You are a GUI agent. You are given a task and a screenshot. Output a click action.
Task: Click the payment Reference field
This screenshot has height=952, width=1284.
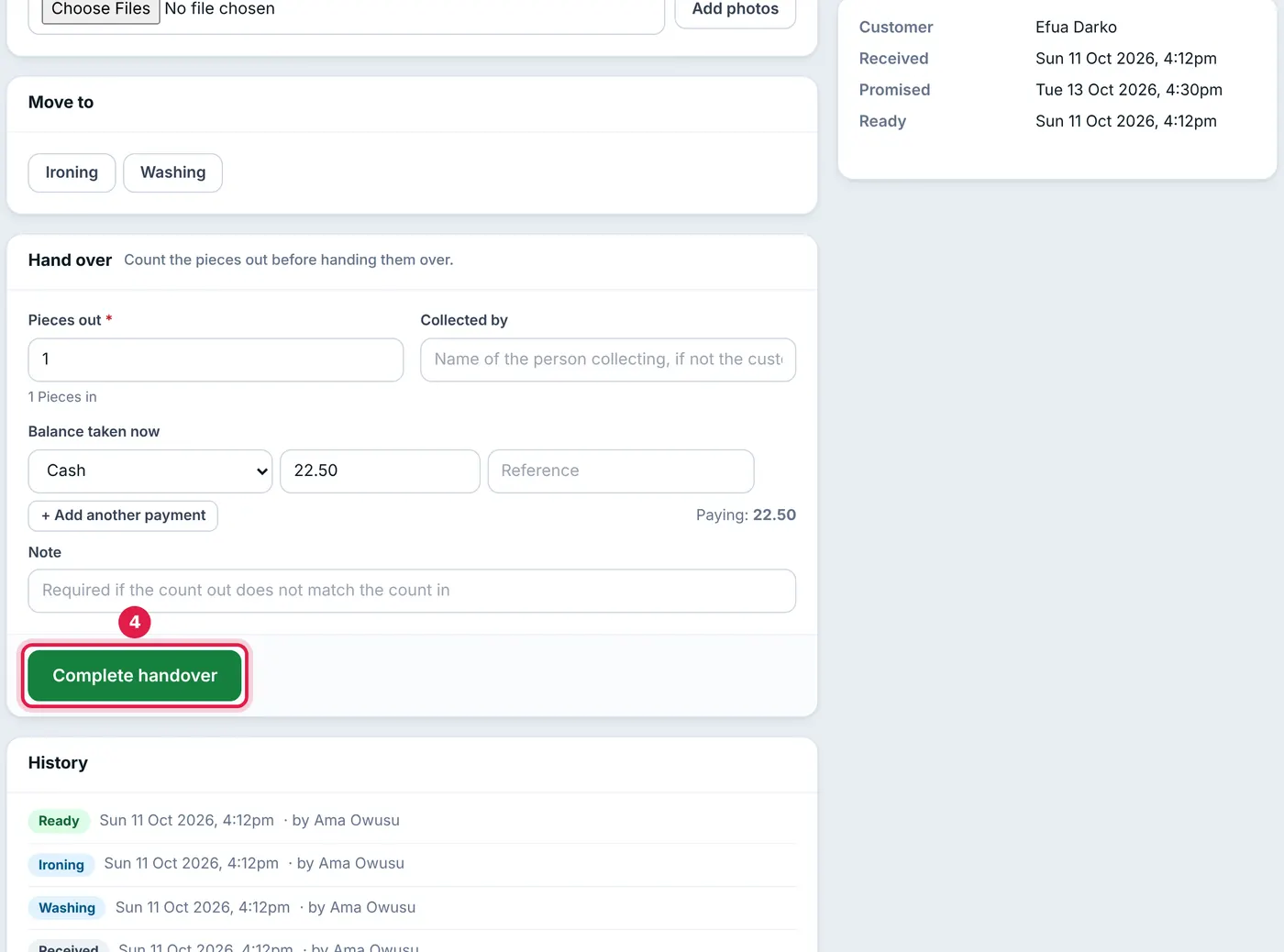pos(621,470)
